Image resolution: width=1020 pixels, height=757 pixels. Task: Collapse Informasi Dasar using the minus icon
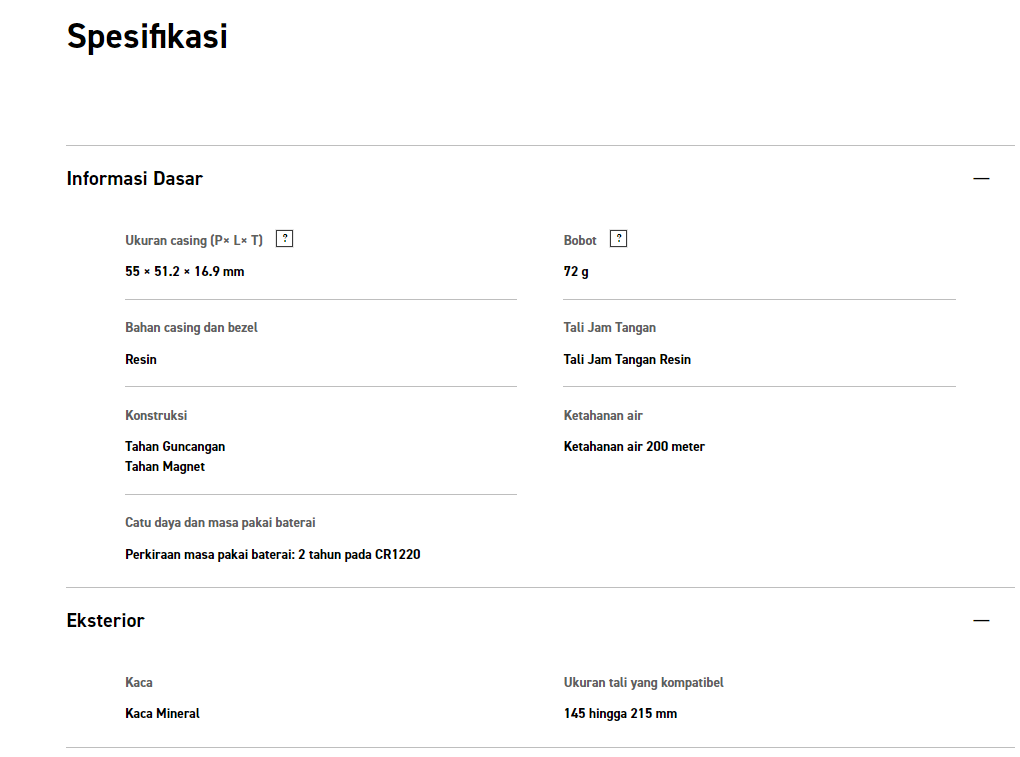click(981, 179)
